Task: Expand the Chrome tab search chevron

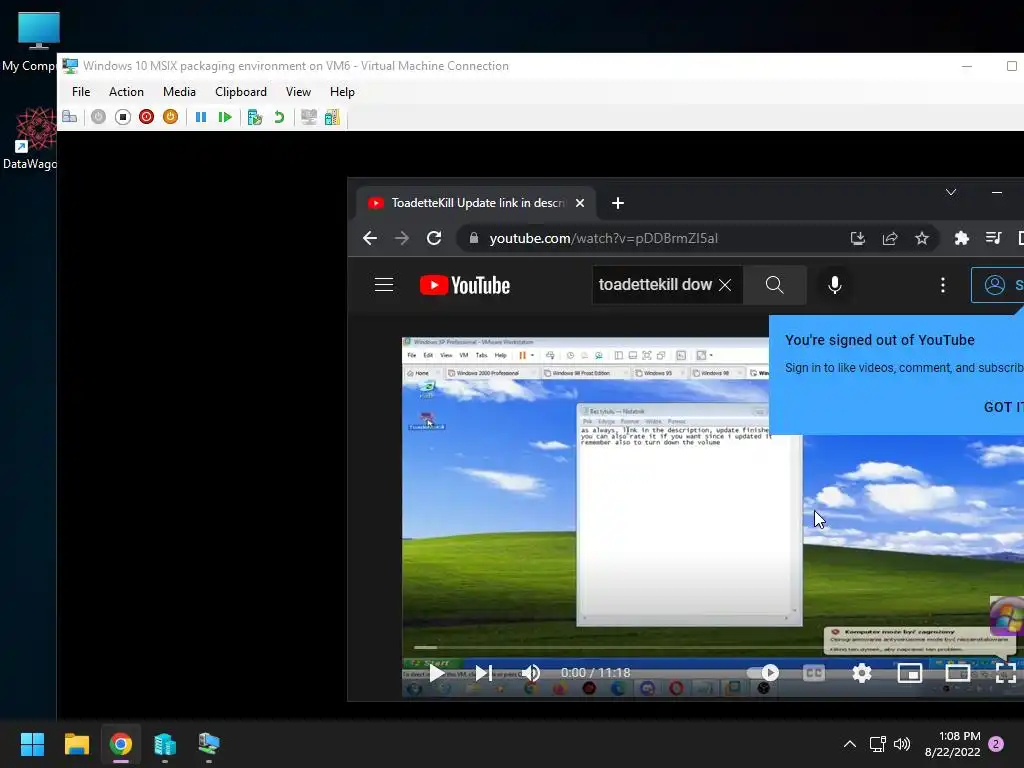Action: click(951, 192)
